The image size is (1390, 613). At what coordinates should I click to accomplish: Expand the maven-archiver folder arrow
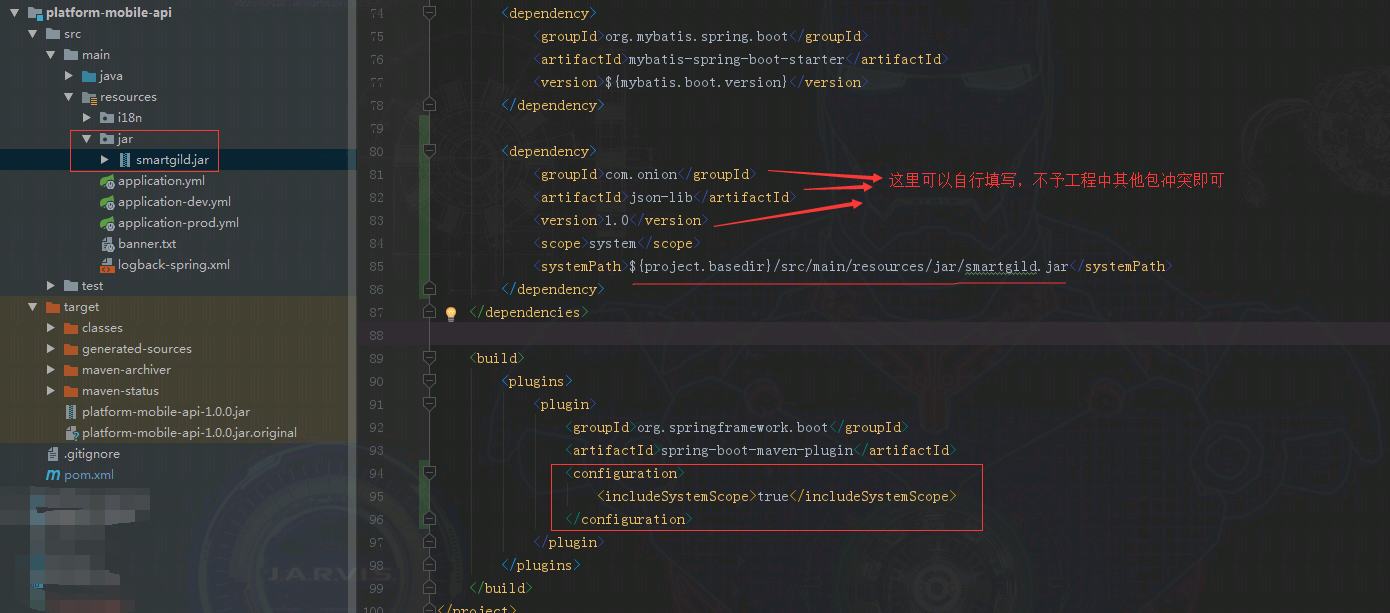coord(51,370)
